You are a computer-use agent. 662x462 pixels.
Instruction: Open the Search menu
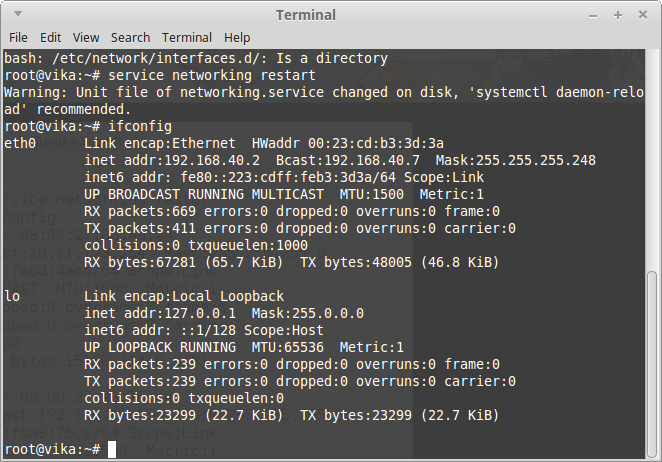[x=130, y=37]
